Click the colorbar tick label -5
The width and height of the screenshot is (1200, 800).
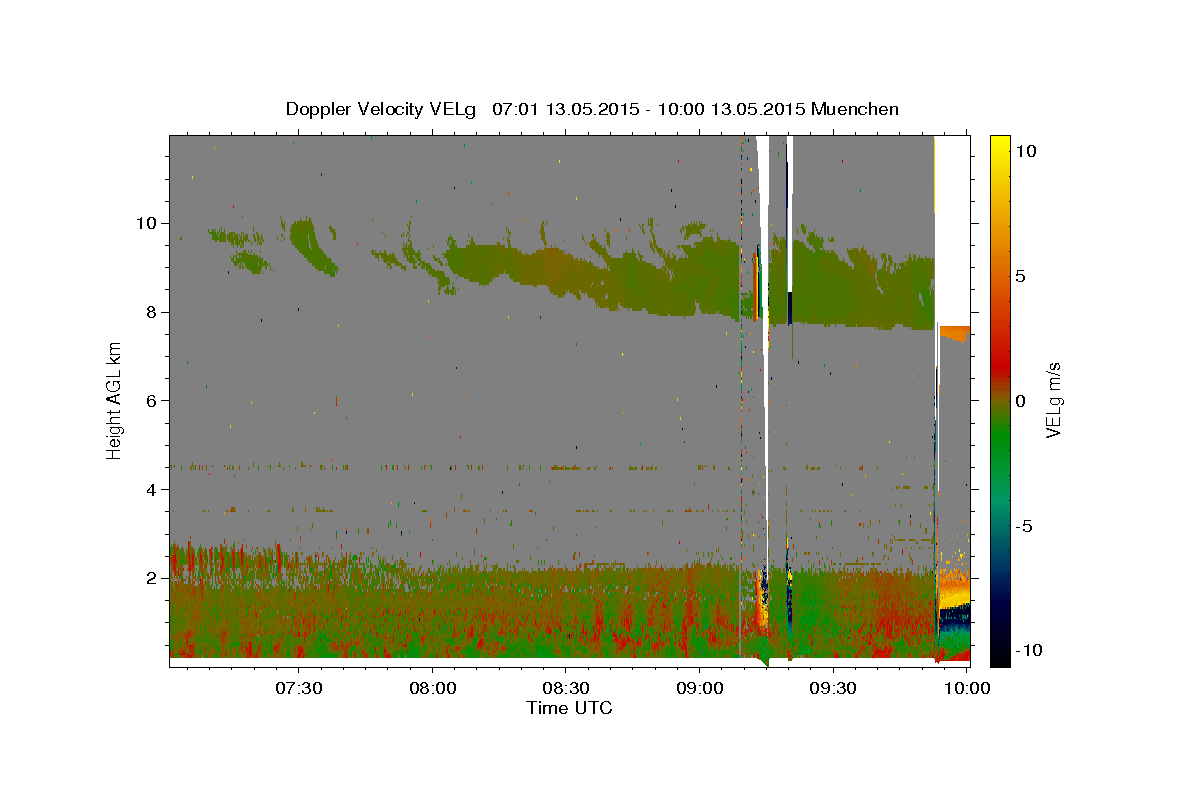[x=1024, y=526]
